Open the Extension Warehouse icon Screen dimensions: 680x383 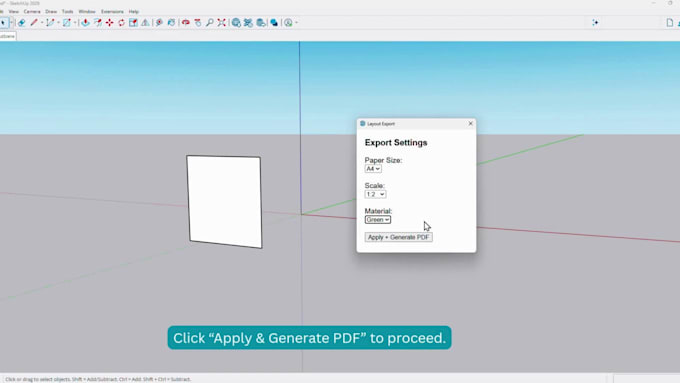click(248, 23)
